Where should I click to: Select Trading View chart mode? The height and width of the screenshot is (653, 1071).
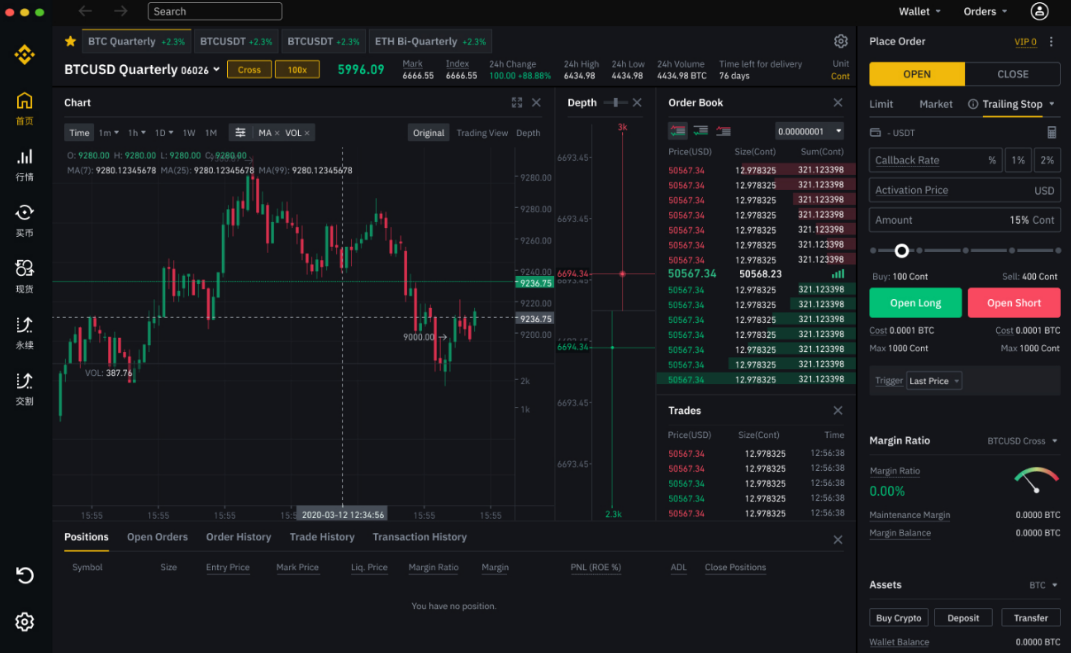click(x=482, y=133)
